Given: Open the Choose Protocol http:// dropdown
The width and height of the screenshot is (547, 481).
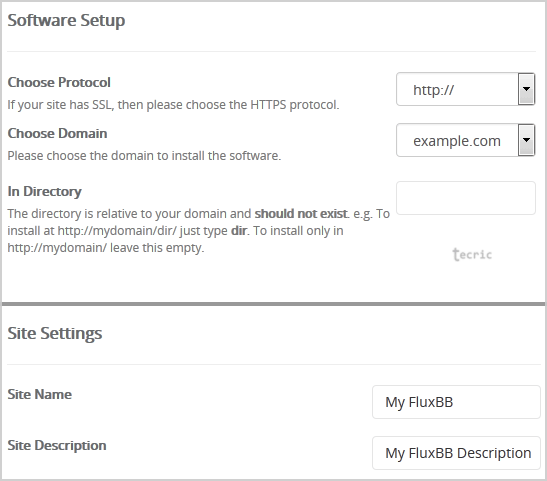Looking at the screenshot, I should tap(465, 89).
